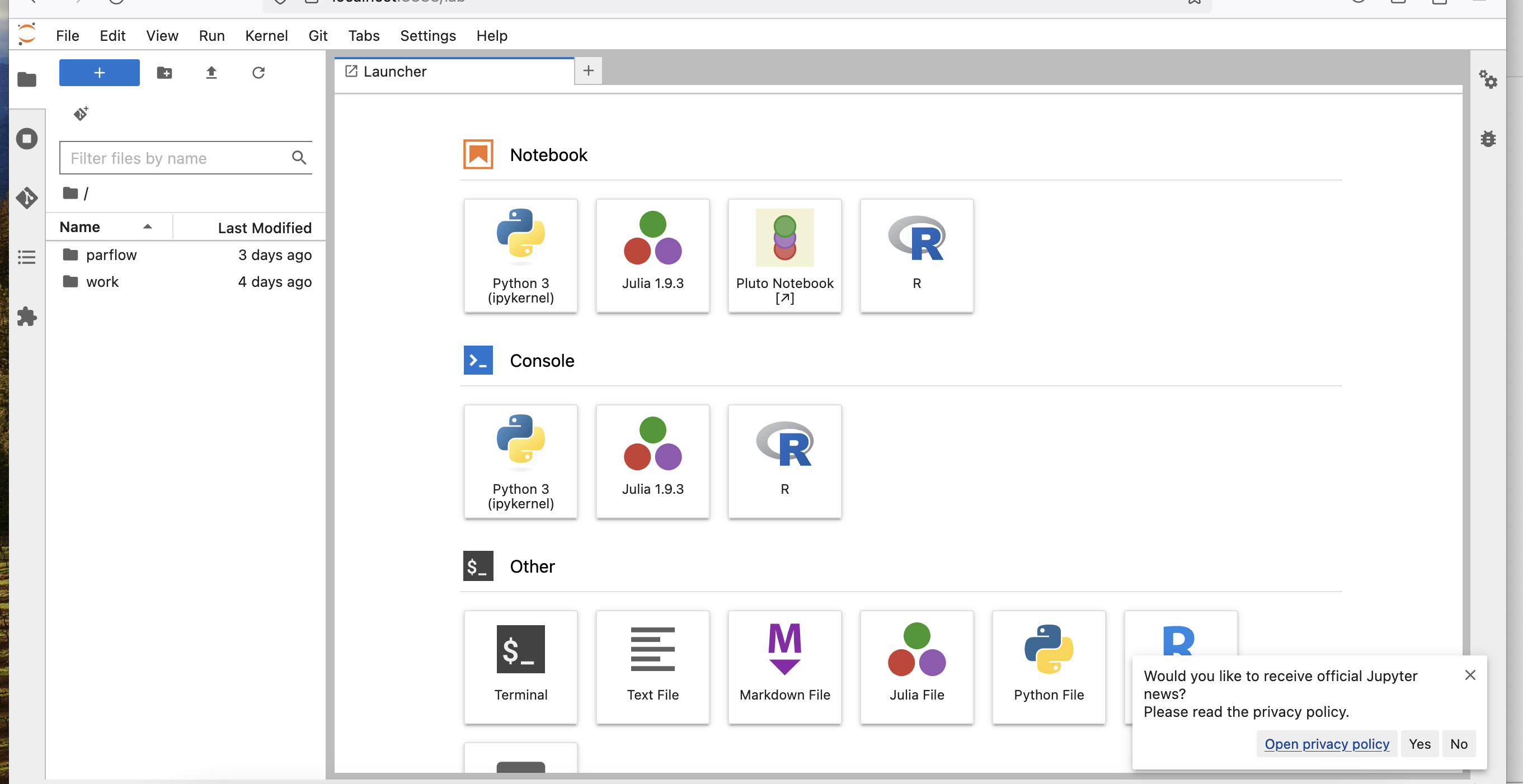This screenshot has height=784, width=1523.
Task: Select the Launcher tab
Action: coord(454,72)
